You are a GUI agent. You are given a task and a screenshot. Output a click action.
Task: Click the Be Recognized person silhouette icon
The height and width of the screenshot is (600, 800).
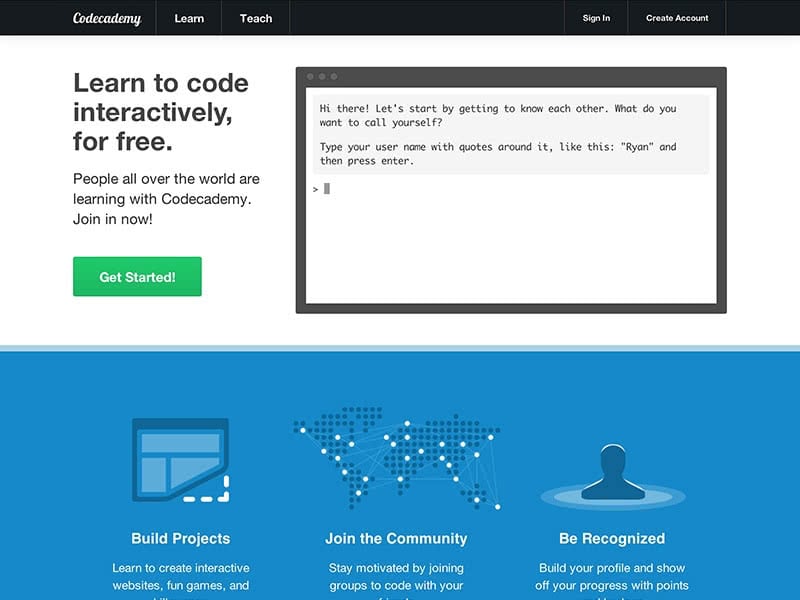(x=612, y=474)
